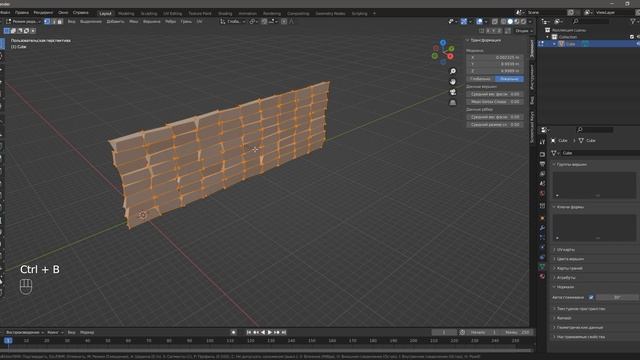The image size is (640, 360).
Task: Click pan view hand icon in viewport
Action: [453, 82]
